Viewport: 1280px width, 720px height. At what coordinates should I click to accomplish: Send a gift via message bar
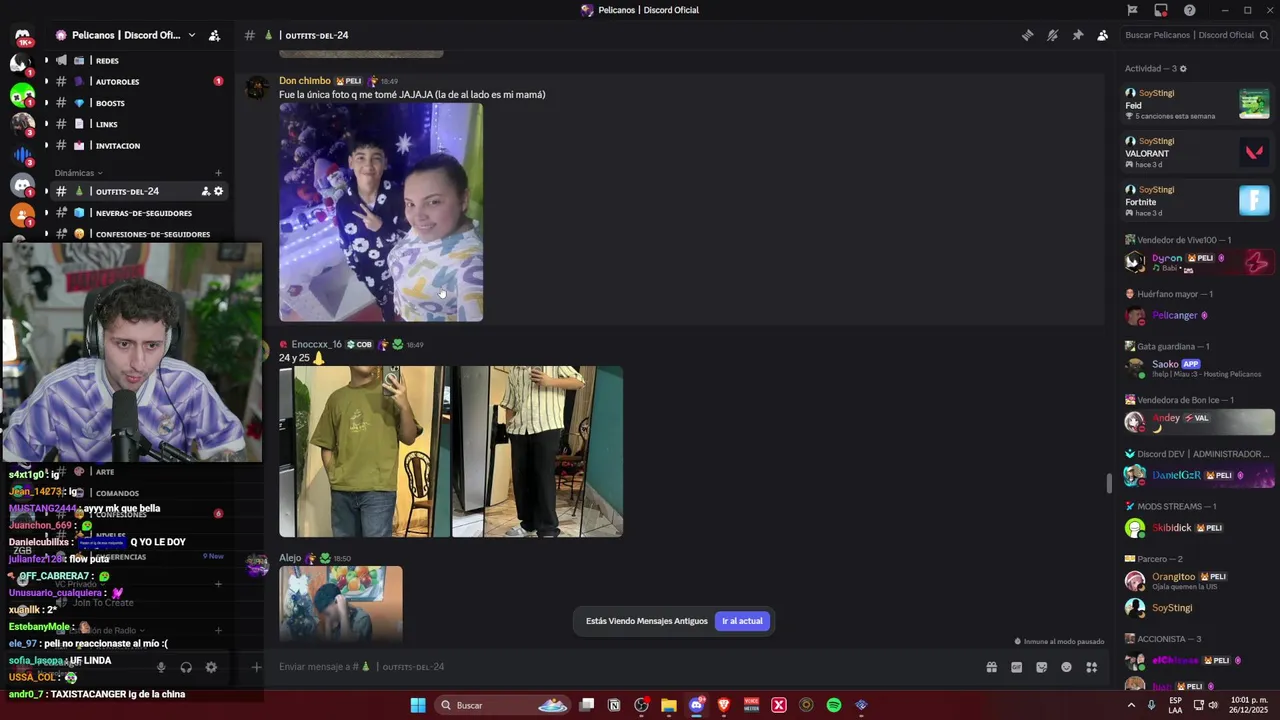991,667
